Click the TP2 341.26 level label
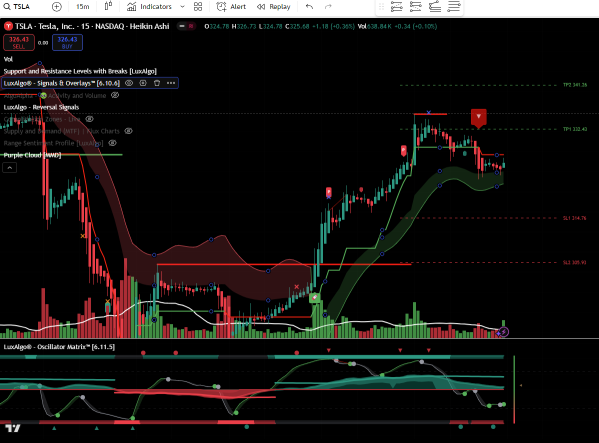The width and height of the screenshot is (599, 443). click(x=575, y=85)
